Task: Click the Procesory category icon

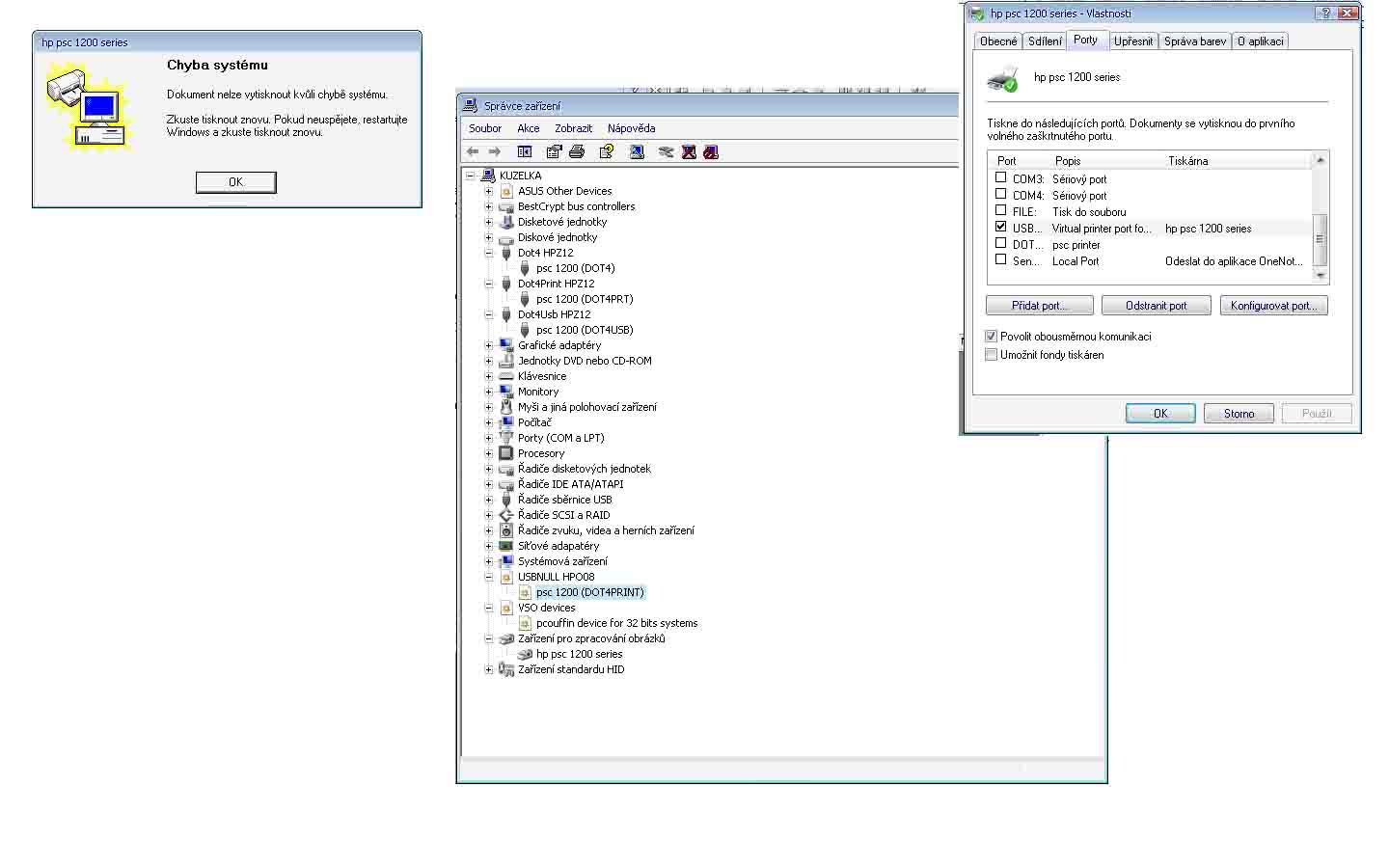Action: click(x=506, y=453)
